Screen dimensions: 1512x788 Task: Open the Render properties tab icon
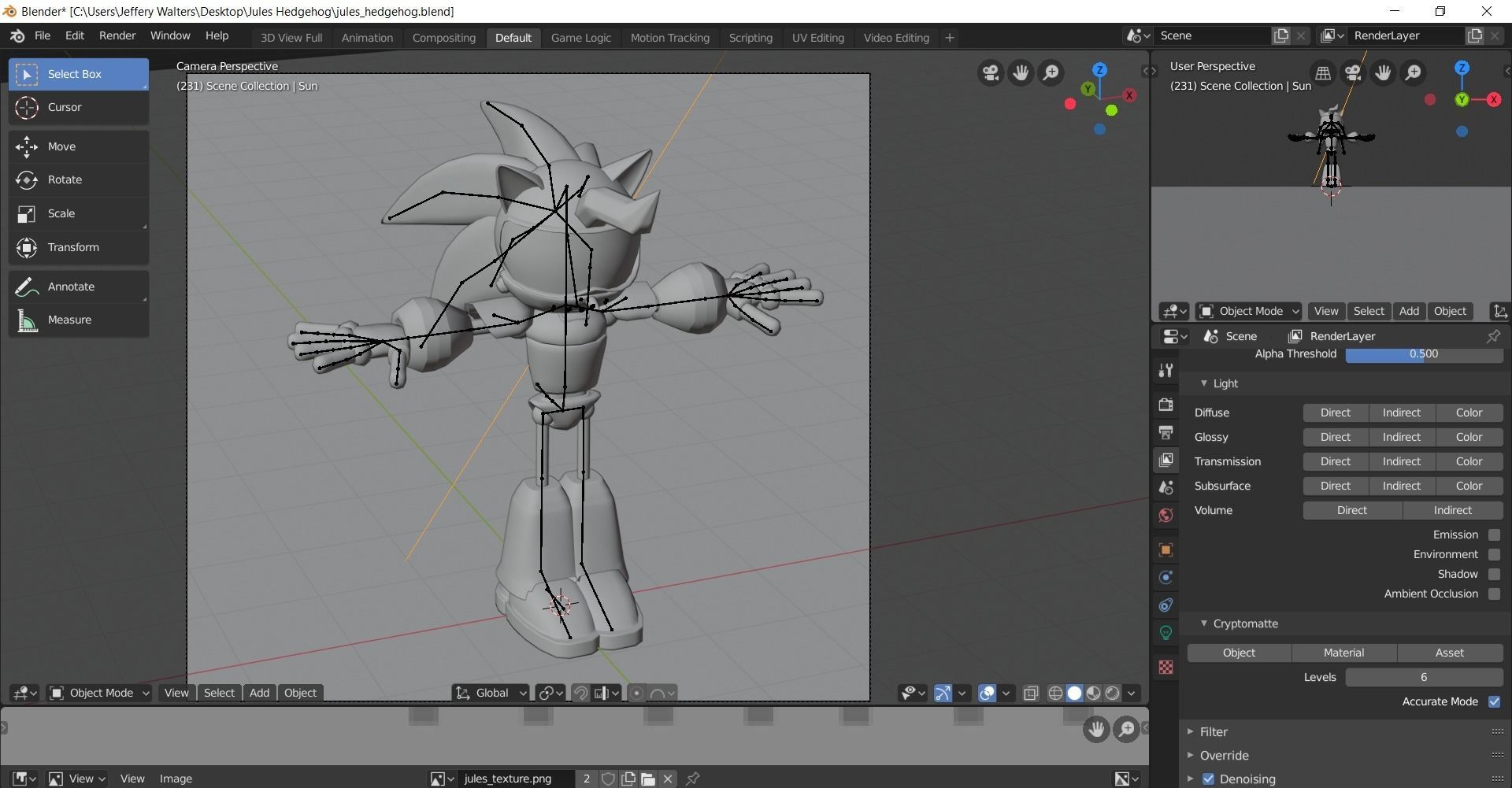point(1166,405)
